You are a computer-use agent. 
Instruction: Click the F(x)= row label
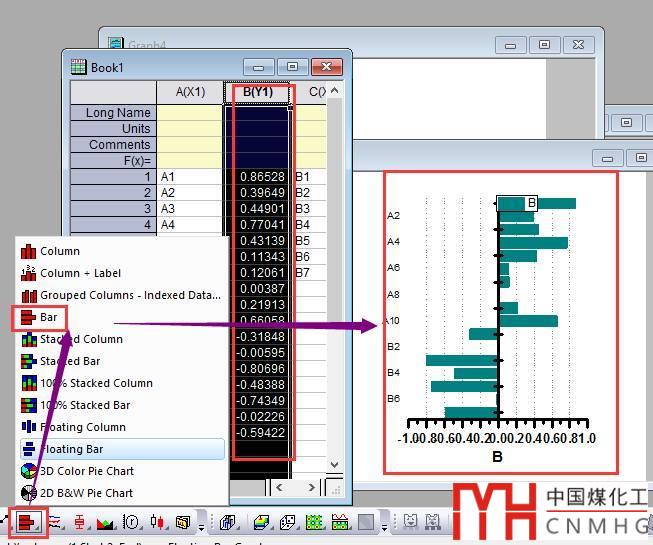(x=113, y=161)
